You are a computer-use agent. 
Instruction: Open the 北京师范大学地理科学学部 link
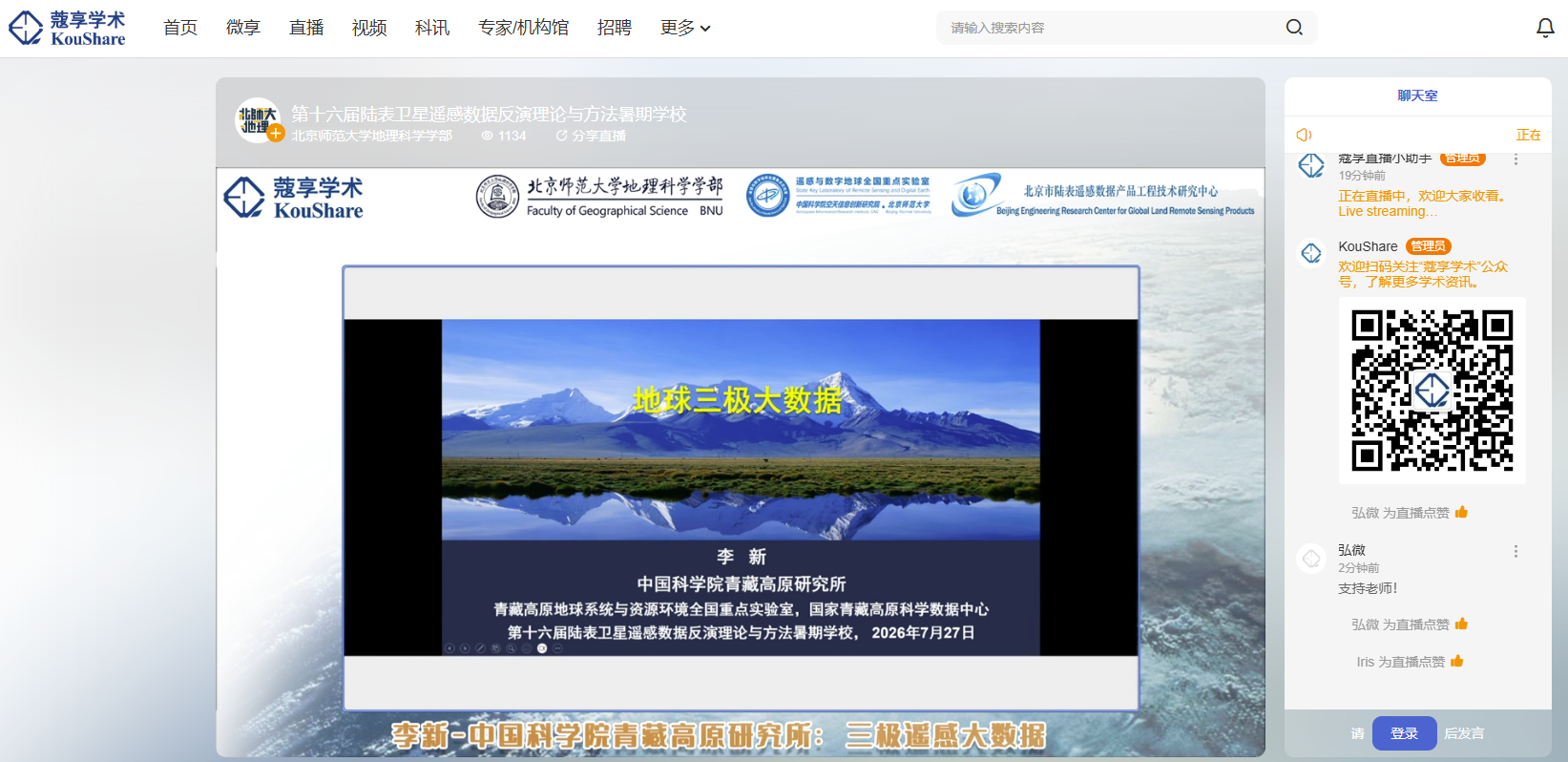[x=371, y=136]
